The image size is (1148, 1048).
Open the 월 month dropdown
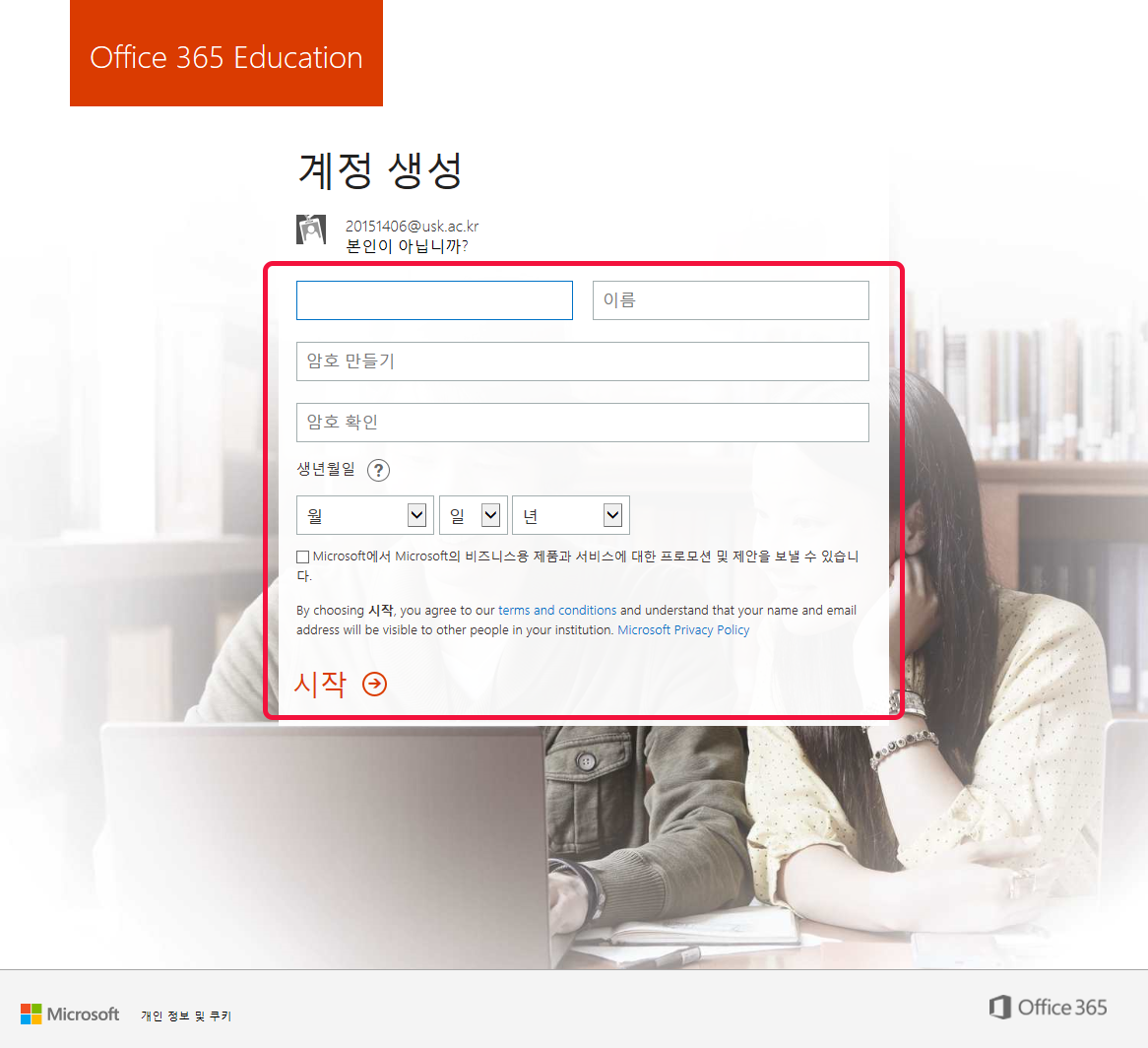pos(364,515)
